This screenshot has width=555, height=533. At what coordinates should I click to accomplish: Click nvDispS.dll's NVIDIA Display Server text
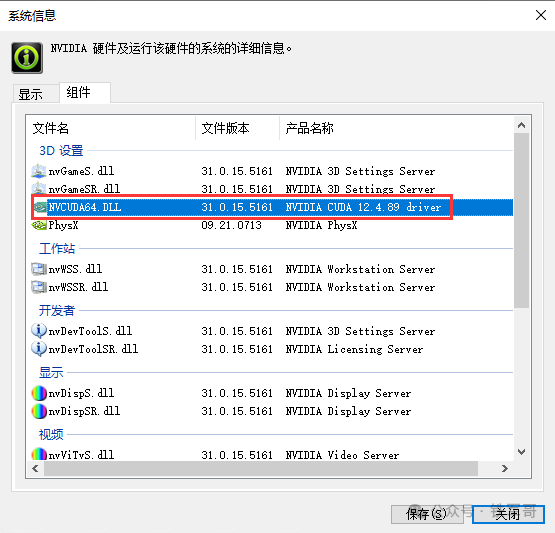pos(348,393)
